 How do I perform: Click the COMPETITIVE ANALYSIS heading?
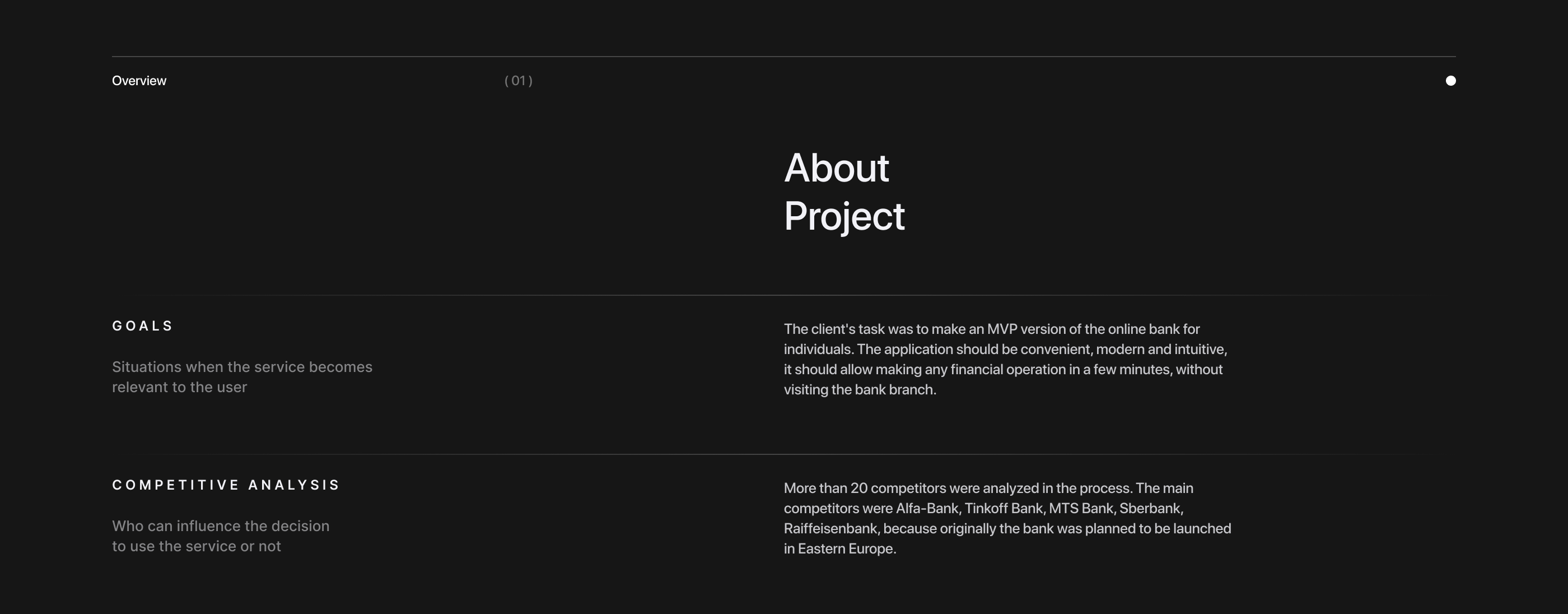click(226, 485)
